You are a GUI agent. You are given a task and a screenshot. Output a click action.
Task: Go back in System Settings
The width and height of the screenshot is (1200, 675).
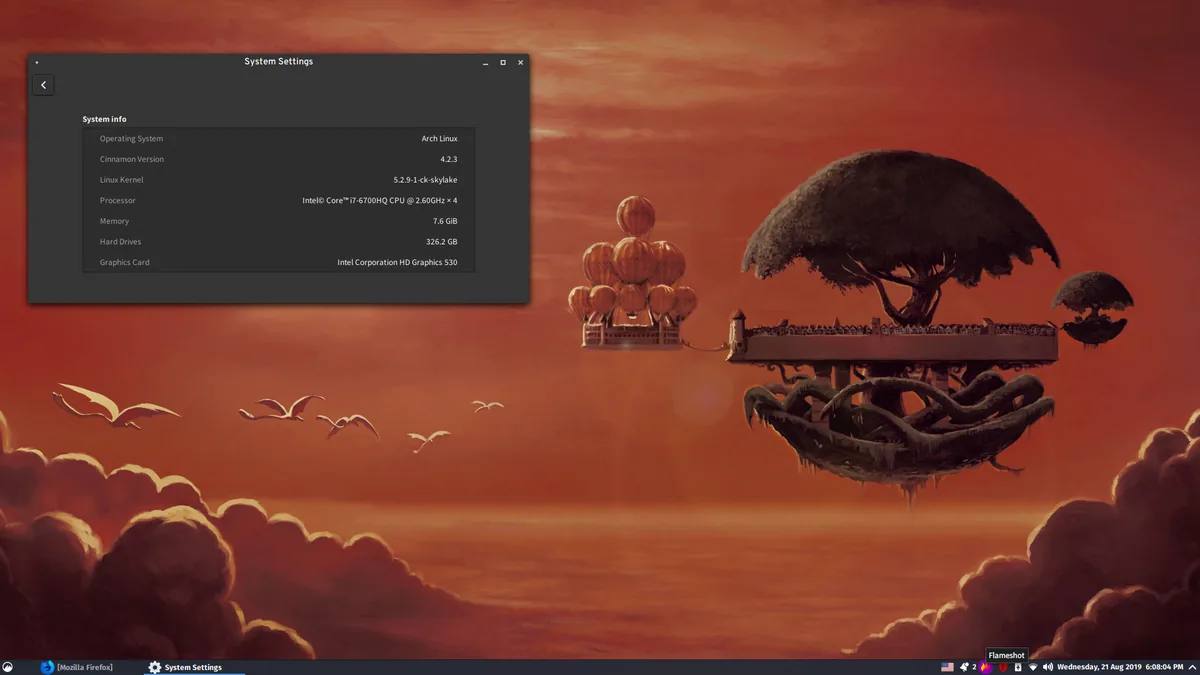coord(43,85)
